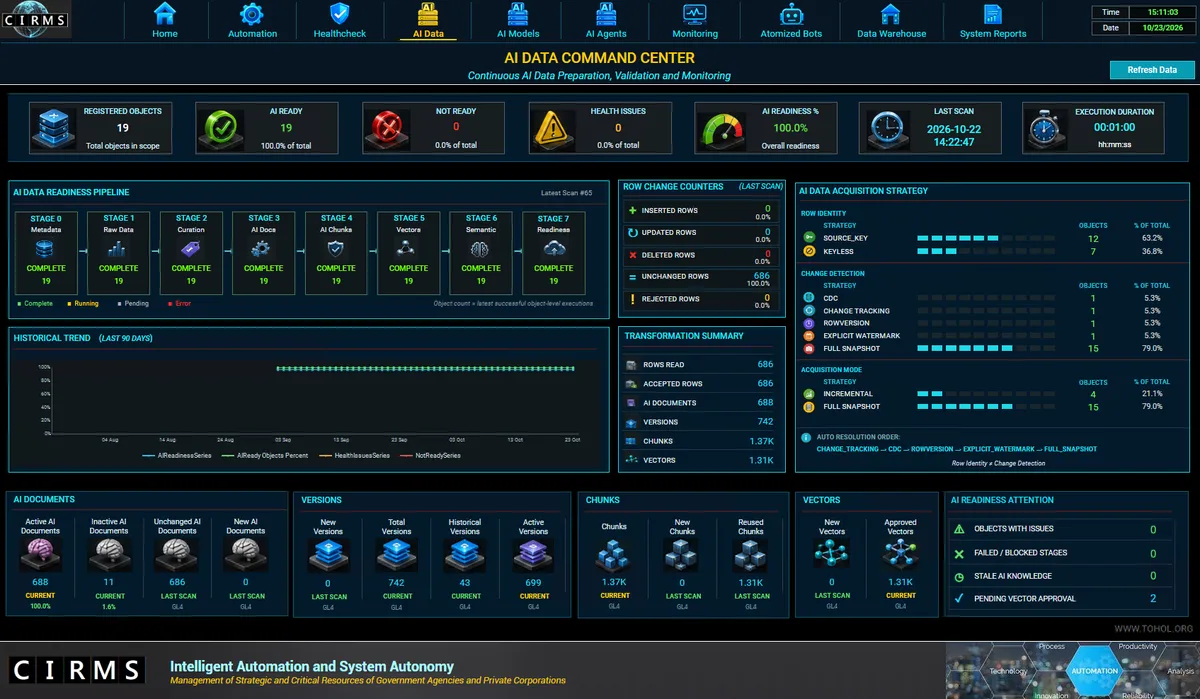This screenshot has height=699, width=1200.
Task: Click the INCREMENTAL acquisition mode bar
Action: tap(985, 394)
